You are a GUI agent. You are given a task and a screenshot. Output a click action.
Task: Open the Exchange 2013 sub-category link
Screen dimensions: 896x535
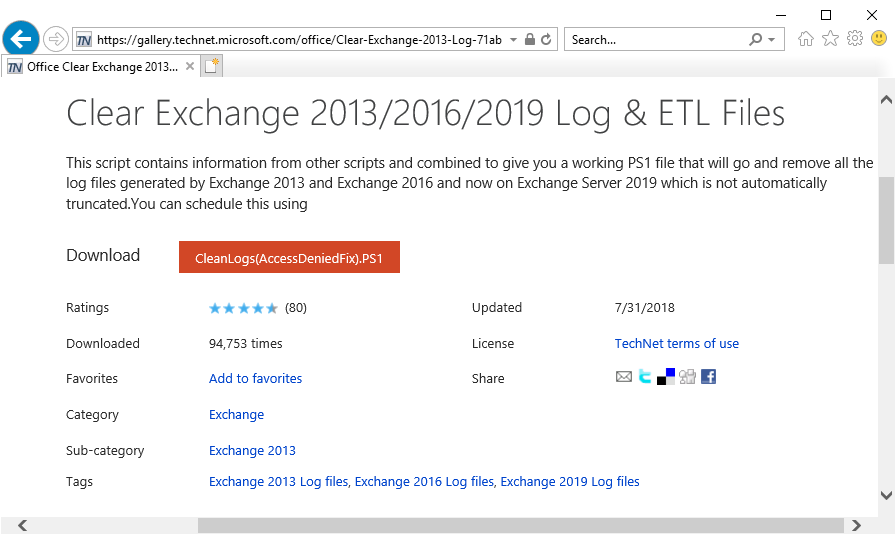pos(252,450)
